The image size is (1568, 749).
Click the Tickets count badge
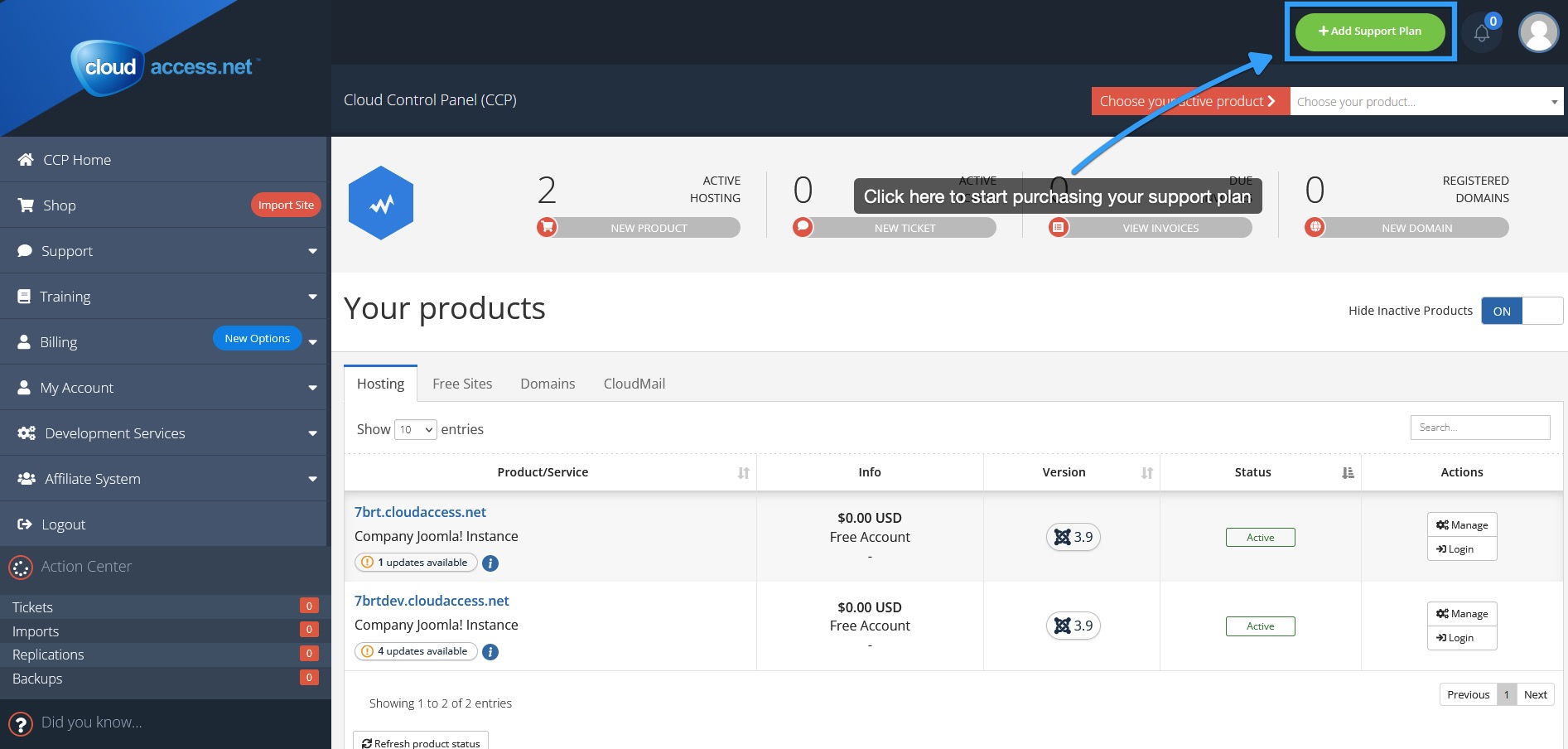click(309, 606)
